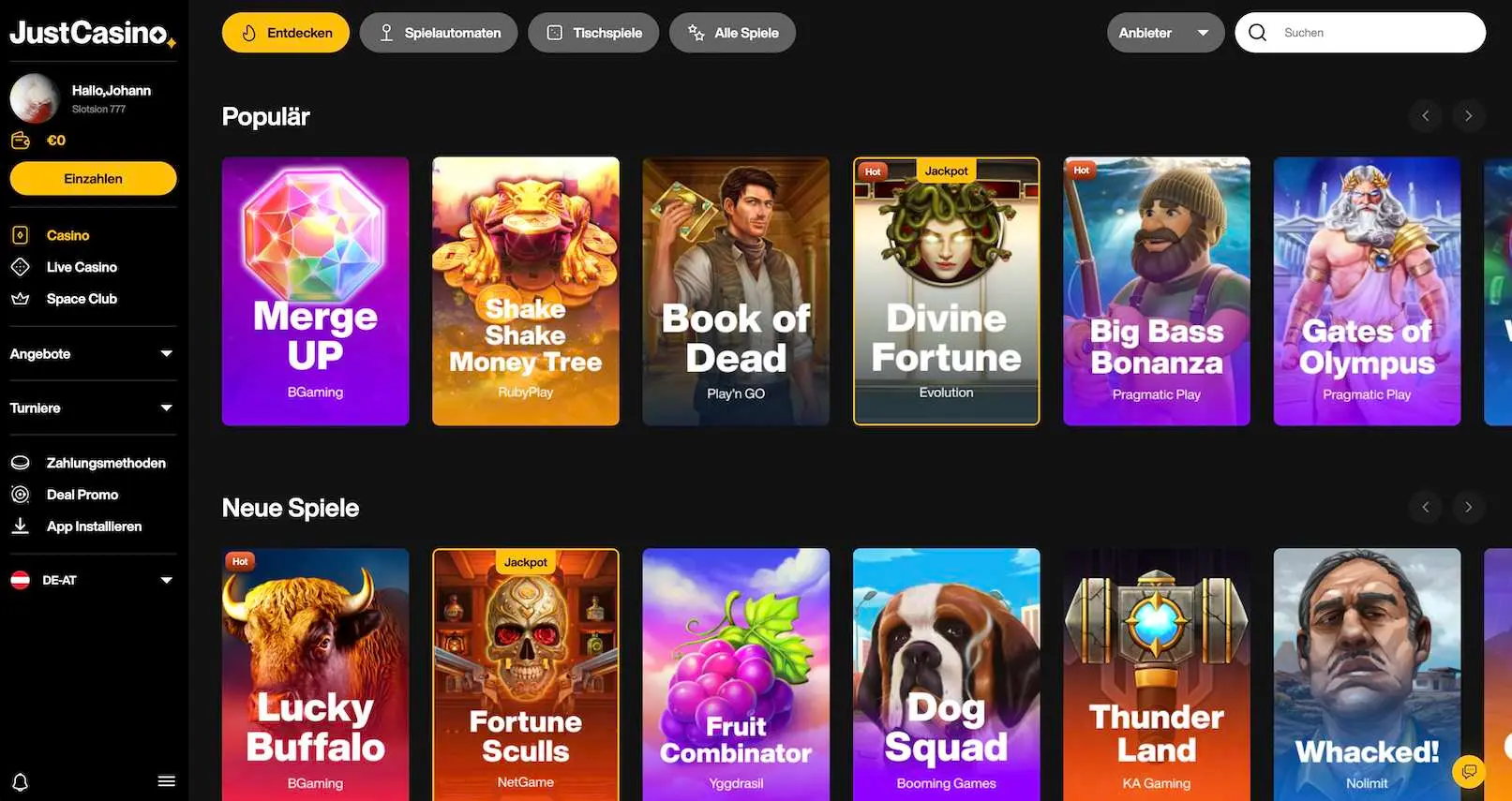The width and height of the screenshot is (1512, 801).
Task: Click the wallet balance icon
Action: (x=20, y=141)
